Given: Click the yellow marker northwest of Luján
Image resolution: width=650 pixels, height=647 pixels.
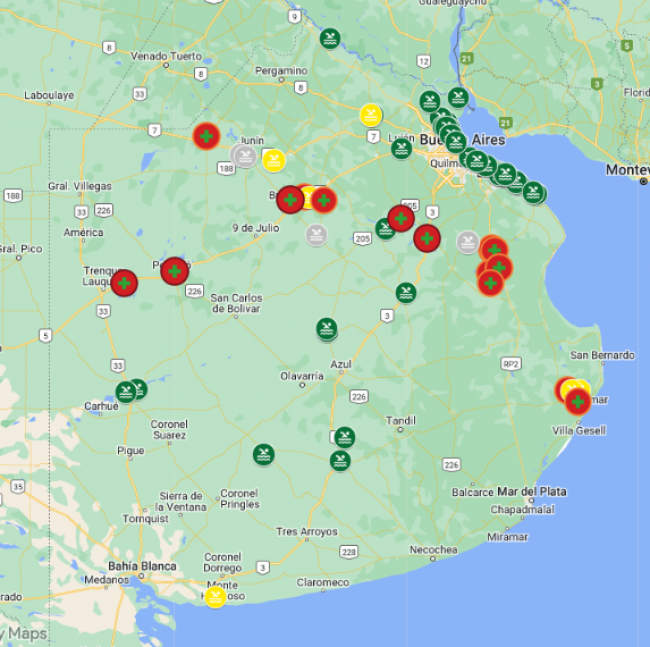Looking at the screenshot, I should (x=370, y=114).
